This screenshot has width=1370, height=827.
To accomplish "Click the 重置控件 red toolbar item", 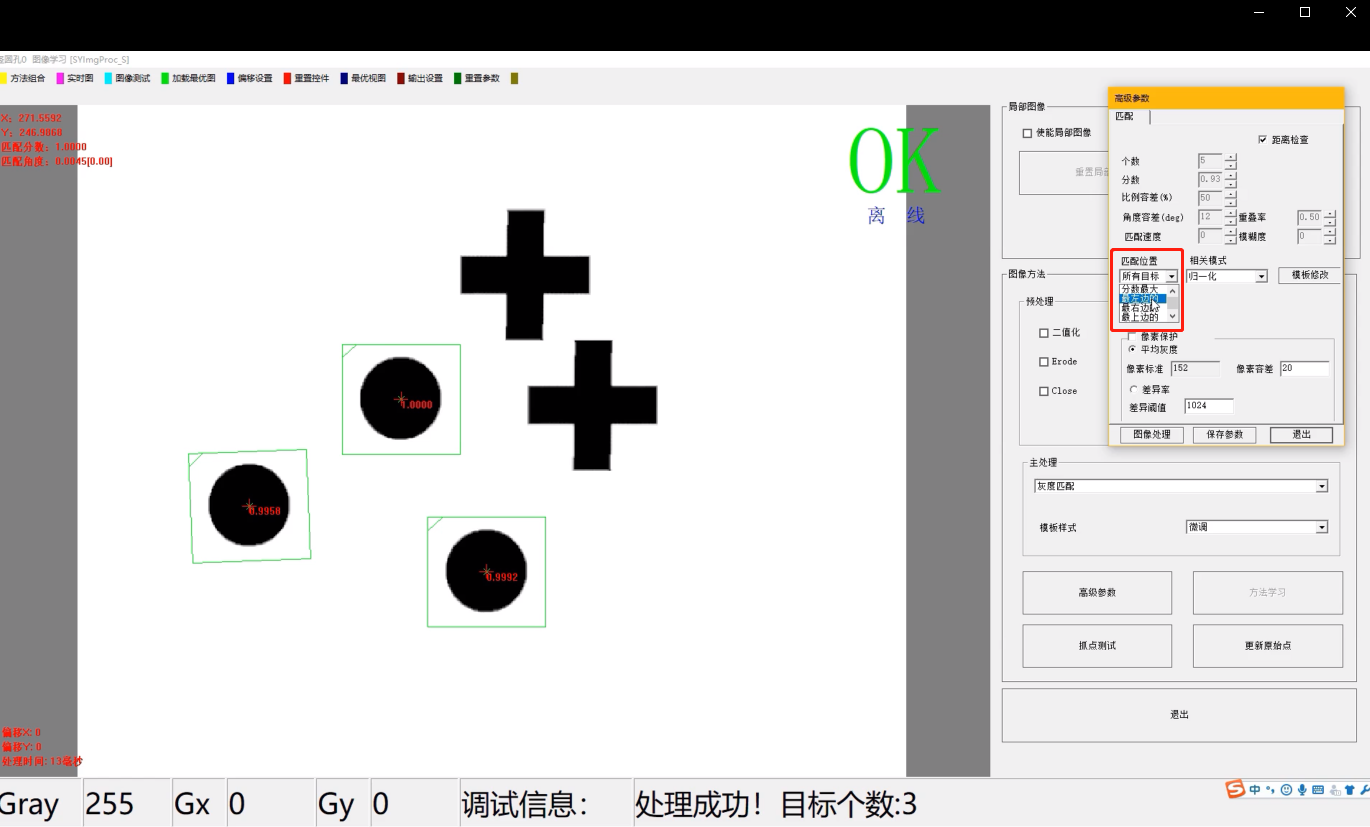I will 306,78.
